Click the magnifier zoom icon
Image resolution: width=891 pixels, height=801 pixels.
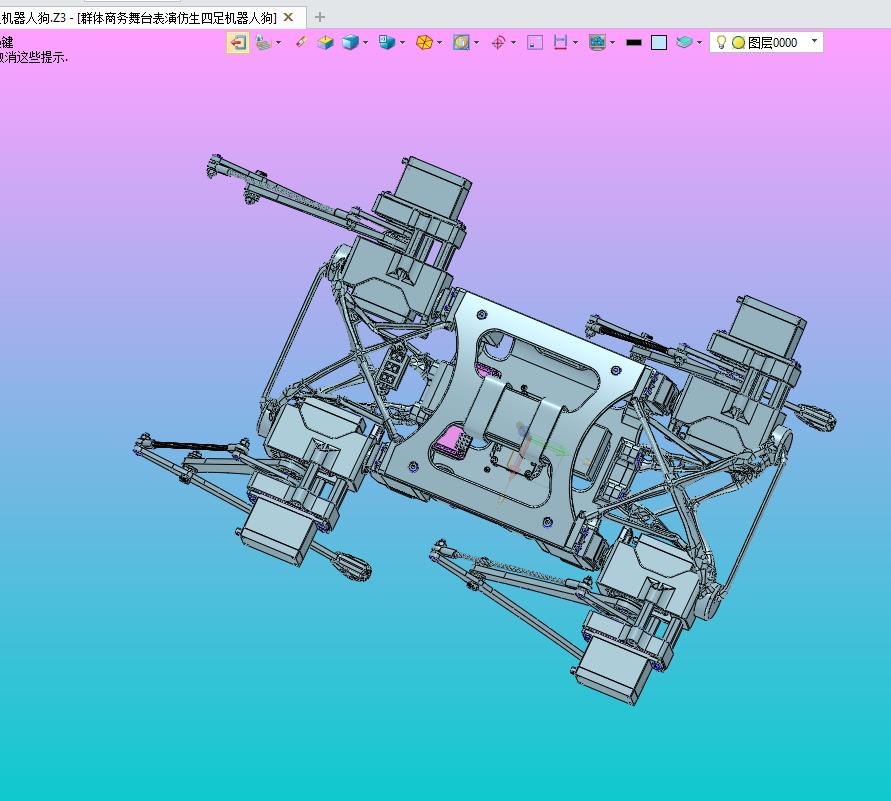(461, 42)
